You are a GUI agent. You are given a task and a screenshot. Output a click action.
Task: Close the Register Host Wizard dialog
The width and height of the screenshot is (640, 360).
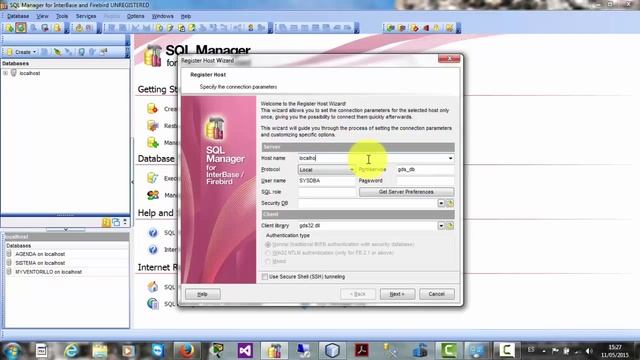tap(449, 59)
